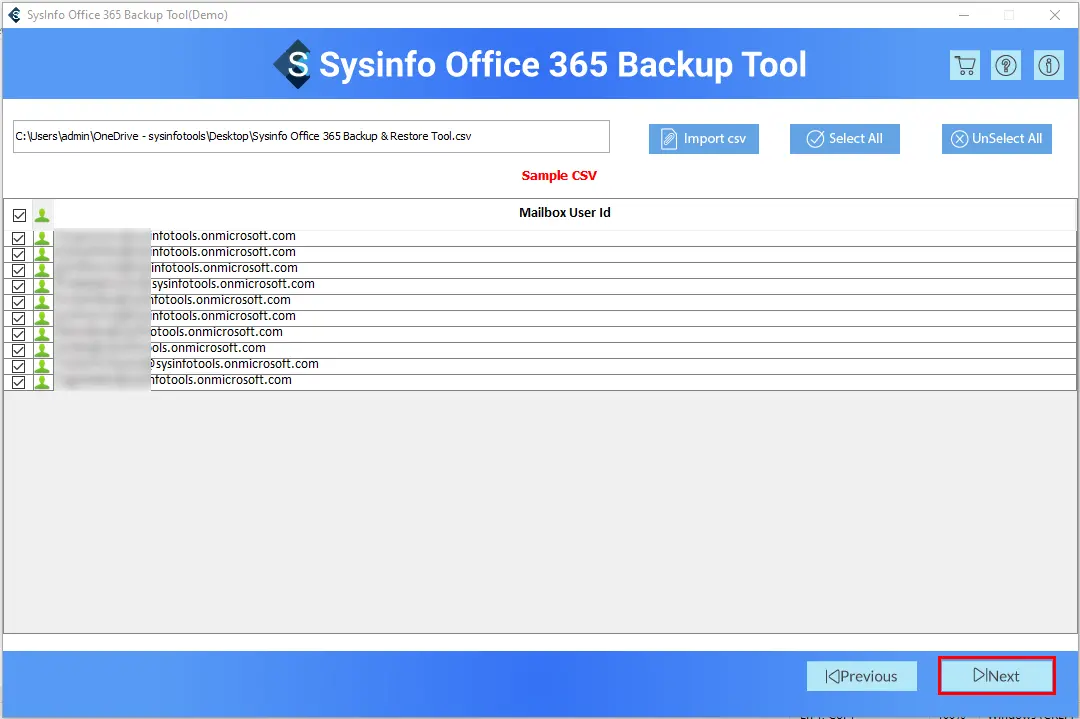
Task: Uncheck the fourth mailbox row checkbox
Action: [x=19, y=286]
